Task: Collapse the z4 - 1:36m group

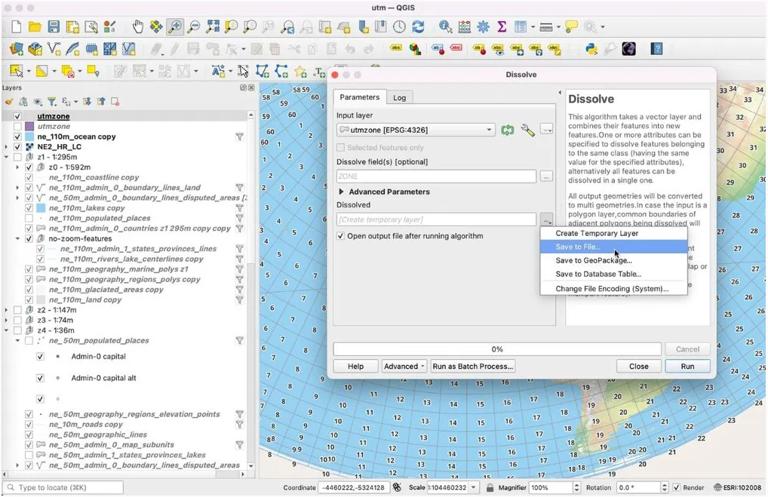Action: pyautogui.click(x=6, y=331)
